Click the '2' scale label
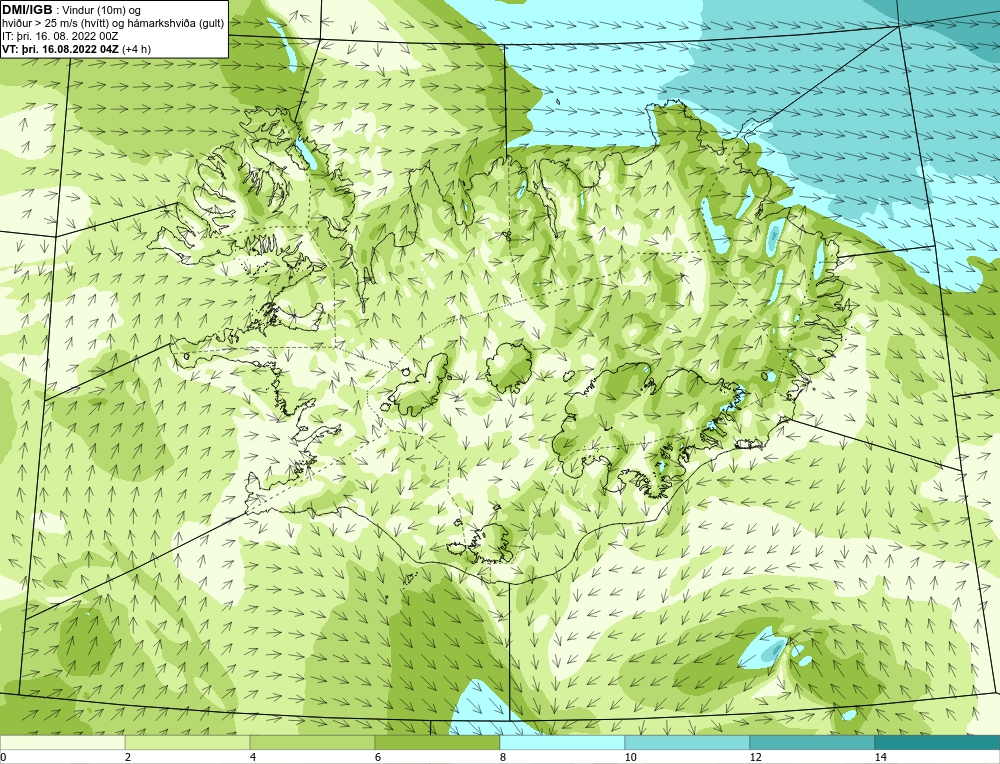Viewport: 1000px width, 764px height. (x=128, y=757)
